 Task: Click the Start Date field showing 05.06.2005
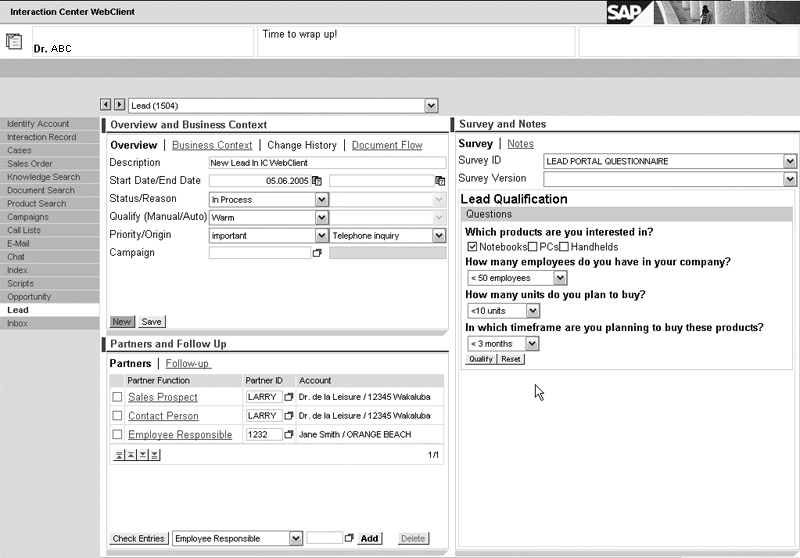click(x=260, y=181)
